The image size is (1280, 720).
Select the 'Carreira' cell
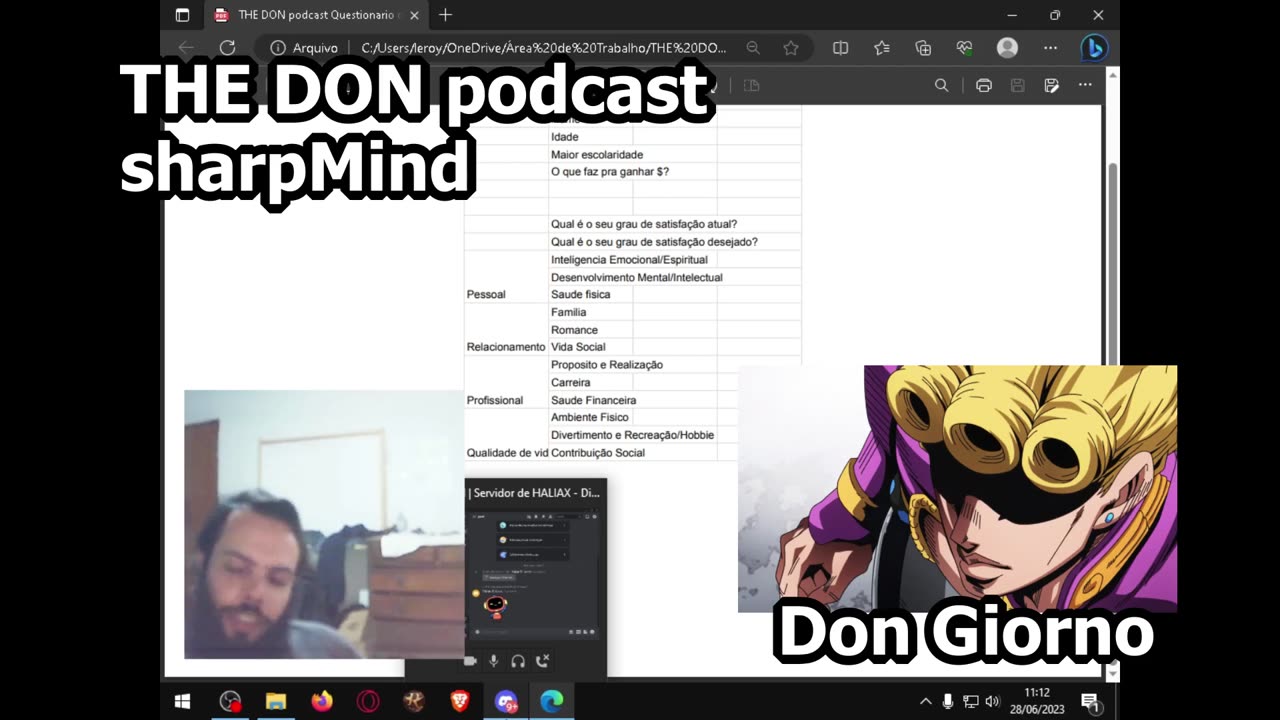coord(571,382)
